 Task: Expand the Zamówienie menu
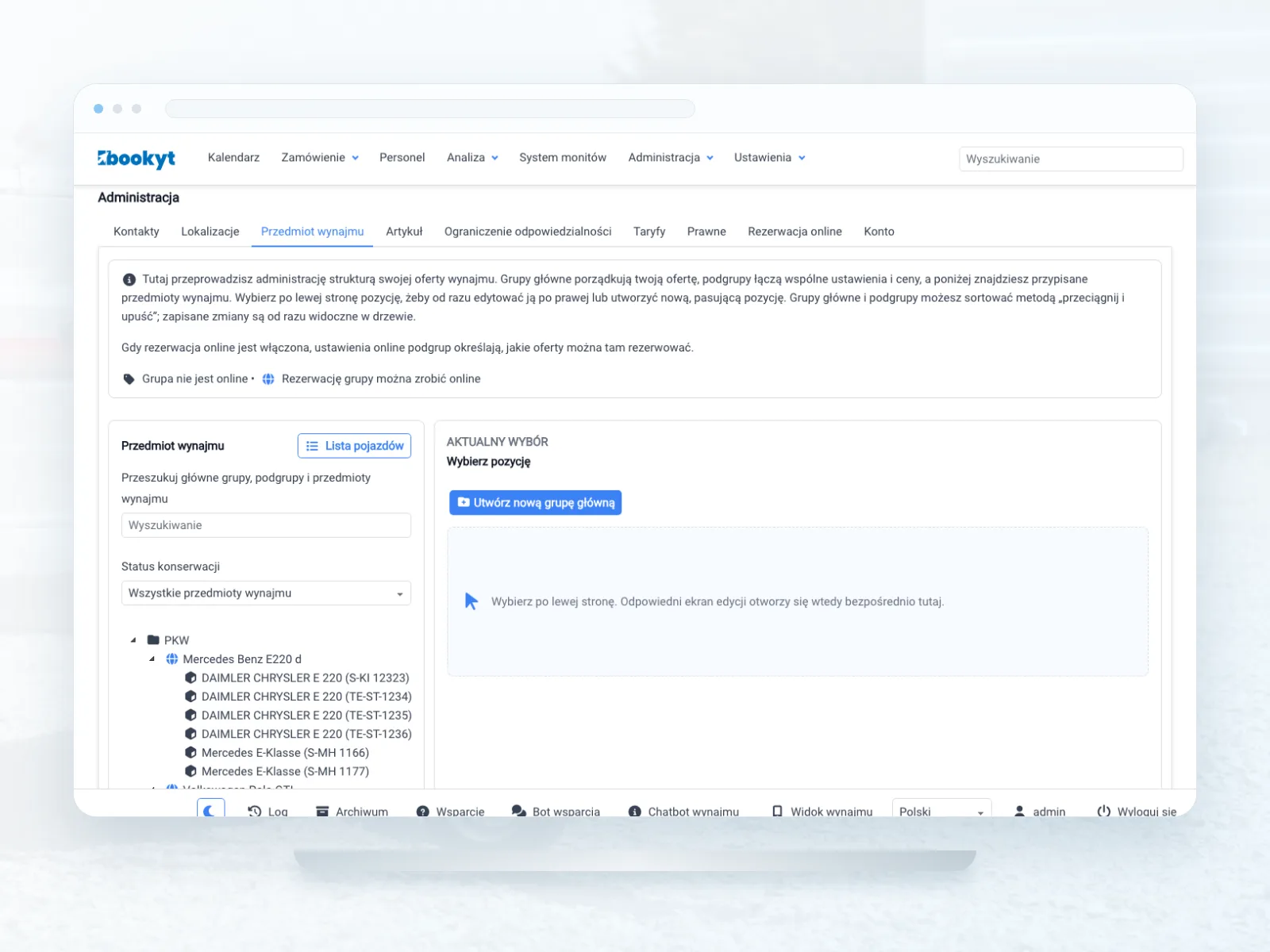(320, 158)
